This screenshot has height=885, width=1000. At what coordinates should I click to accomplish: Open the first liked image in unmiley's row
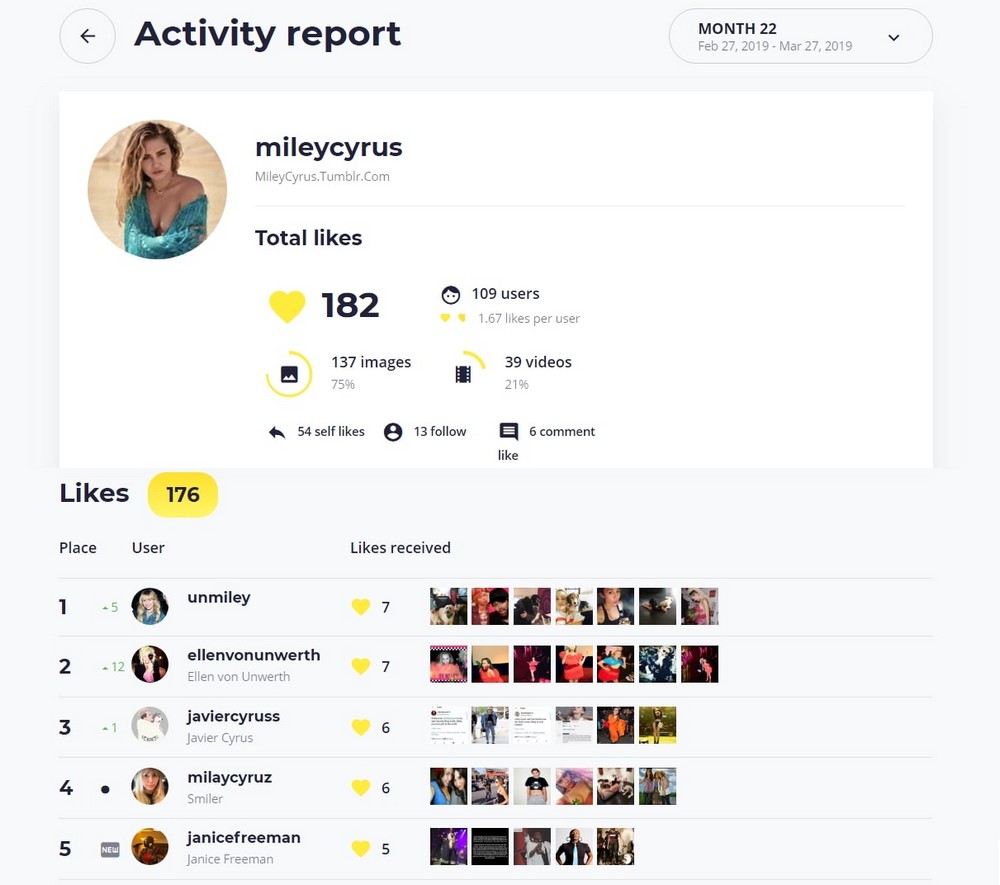click(448, 605)
